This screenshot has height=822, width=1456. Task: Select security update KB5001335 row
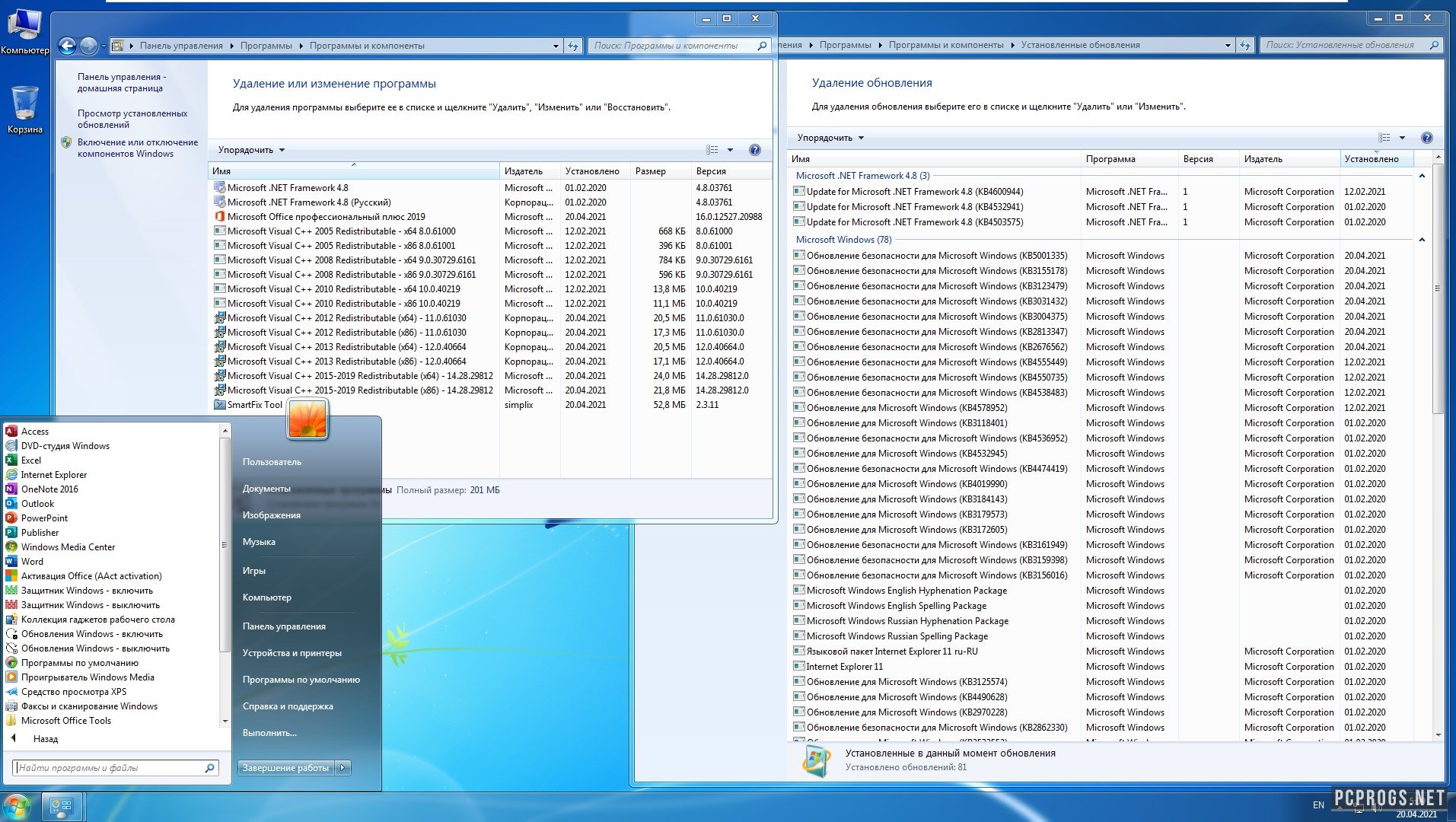click(1102, 255)
